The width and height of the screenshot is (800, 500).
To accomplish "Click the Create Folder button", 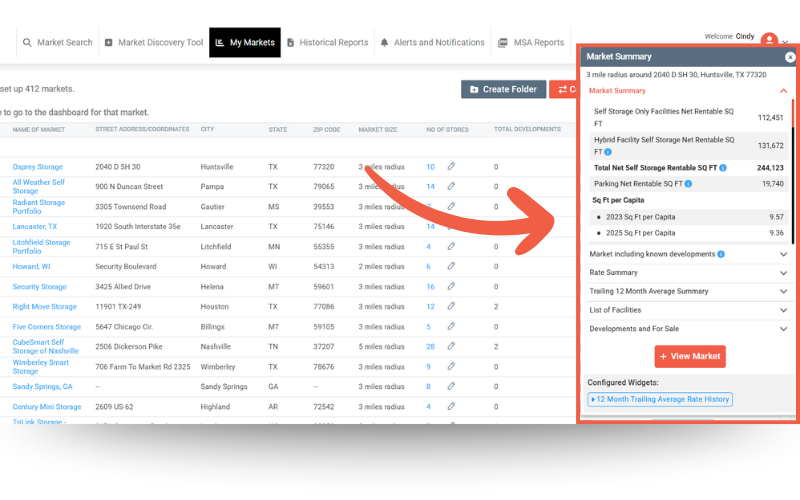I will click(x=503, y=89).
